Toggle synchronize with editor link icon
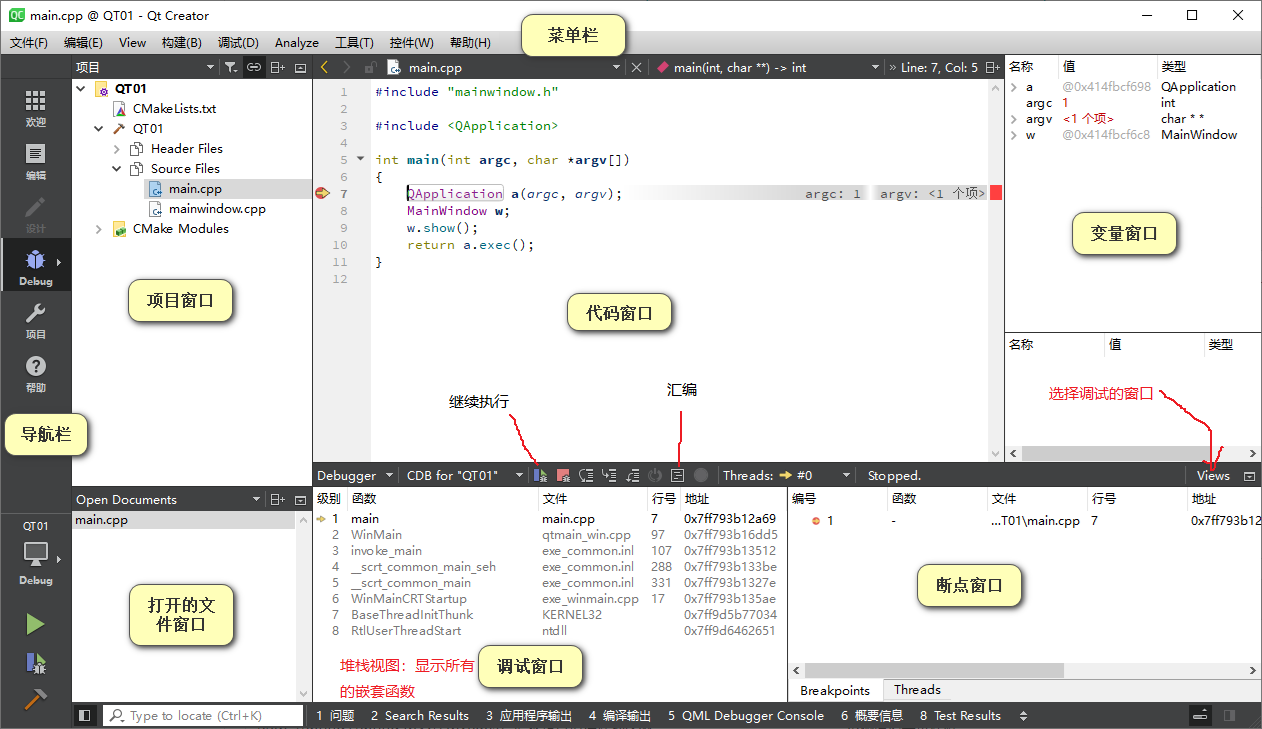Viewport: 1262px width, 729px height. [254, 67]
